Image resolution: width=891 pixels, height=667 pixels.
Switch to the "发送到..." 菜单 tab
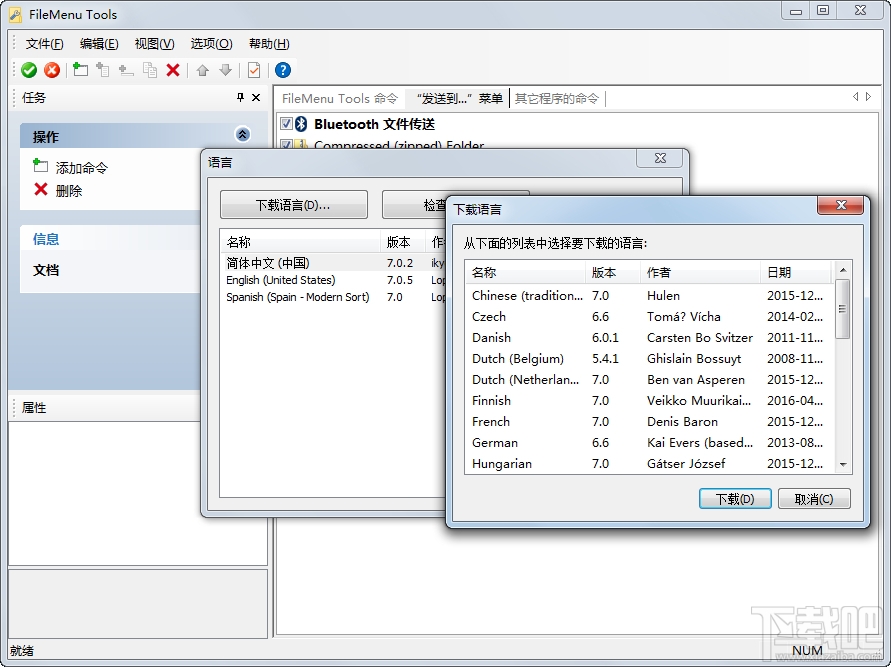point(459,98)
